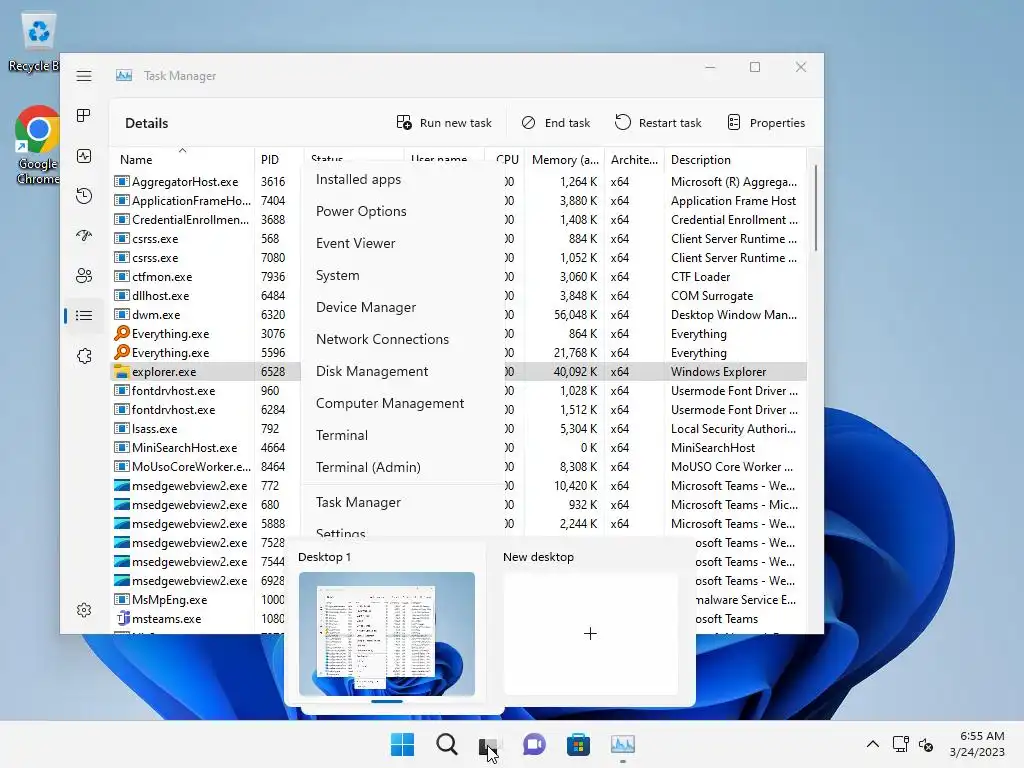This screenshot has height=768, width=1024.
Task: Click End task button
Action: [556, 123]
